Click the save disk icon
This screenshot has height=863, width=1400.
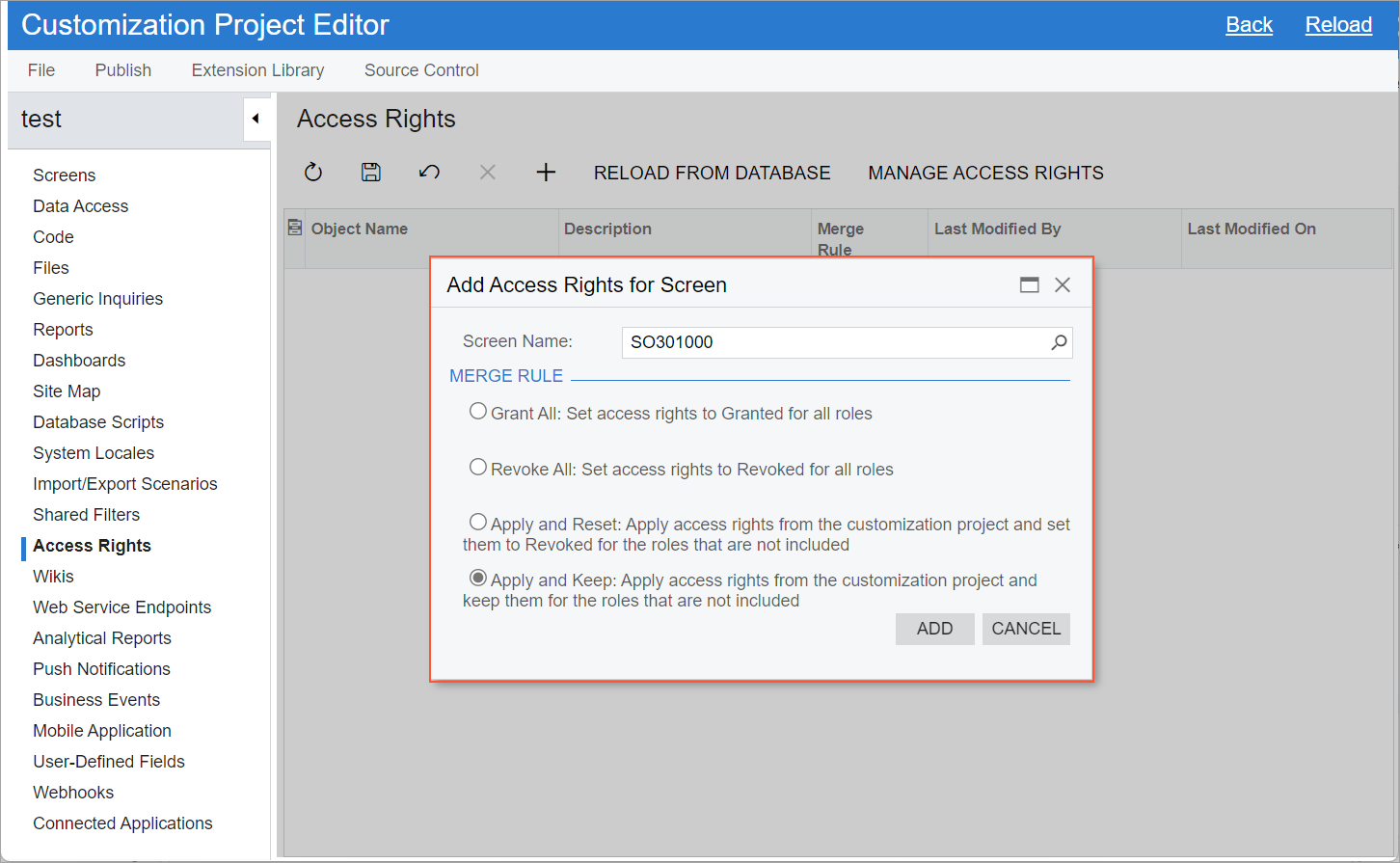[x=371, y=173]
